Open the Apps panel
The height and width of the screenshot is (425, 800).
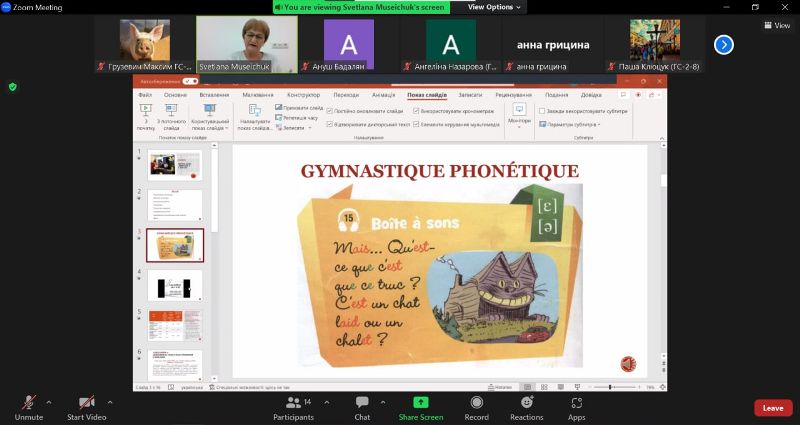click(x=577, y=407)
